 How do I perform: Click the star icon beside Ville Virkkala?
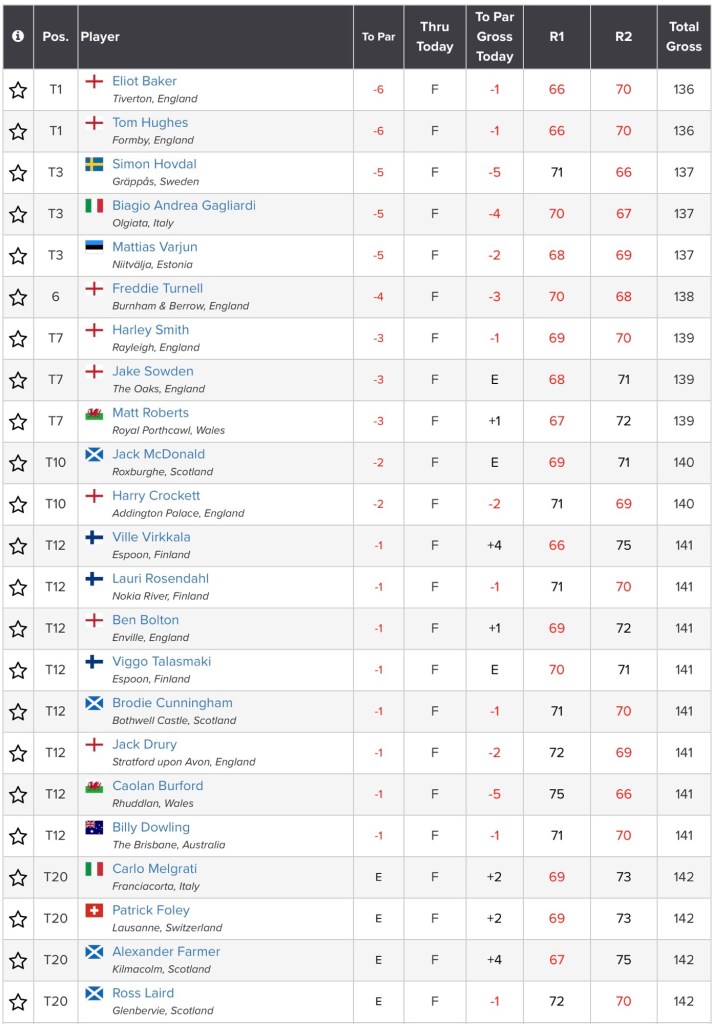[18, 546]
